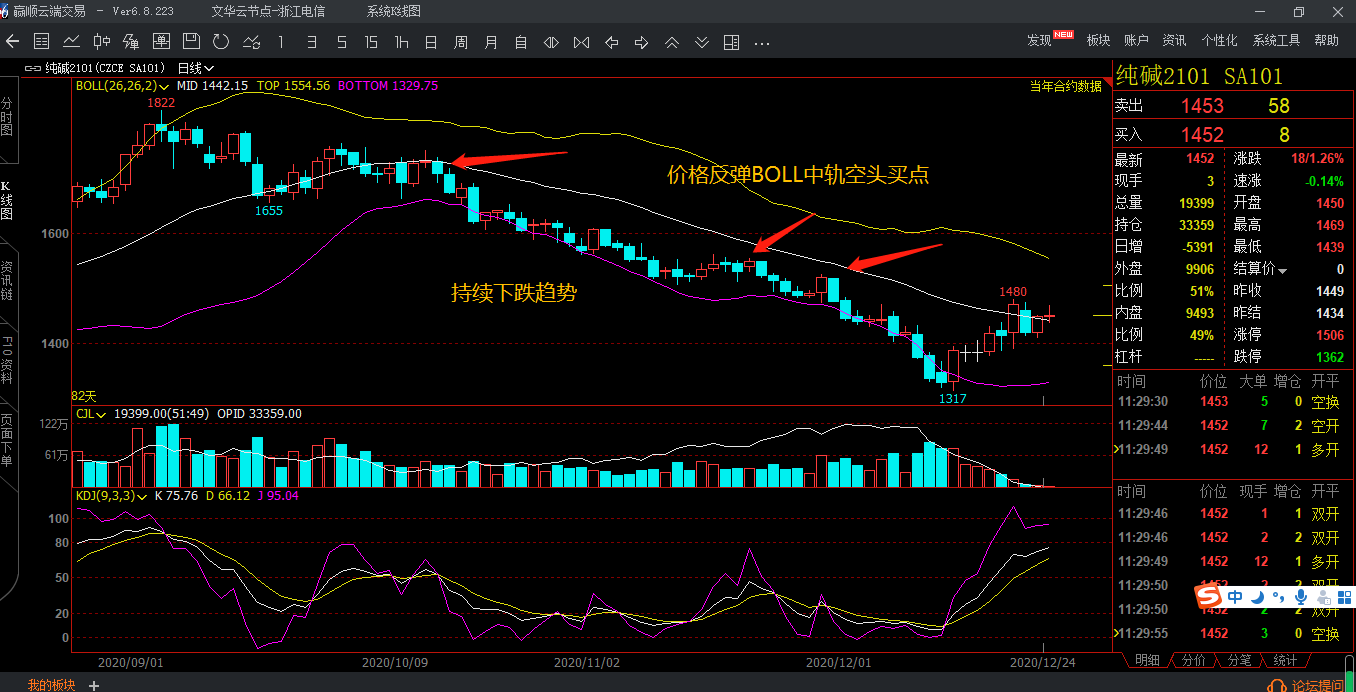Open the line drawing tool icon
Screen dimensions: 1356x692
pyautogui.click(x=251, y=42)
